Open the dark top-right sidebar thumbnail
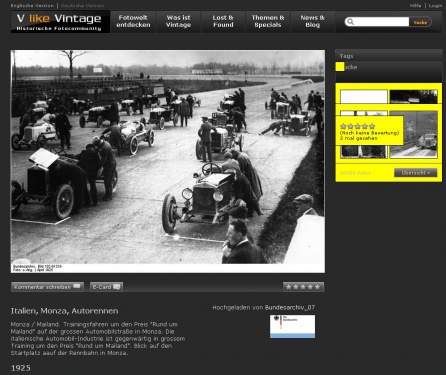The height and width of the screenshot is (375, 446). 413,96
